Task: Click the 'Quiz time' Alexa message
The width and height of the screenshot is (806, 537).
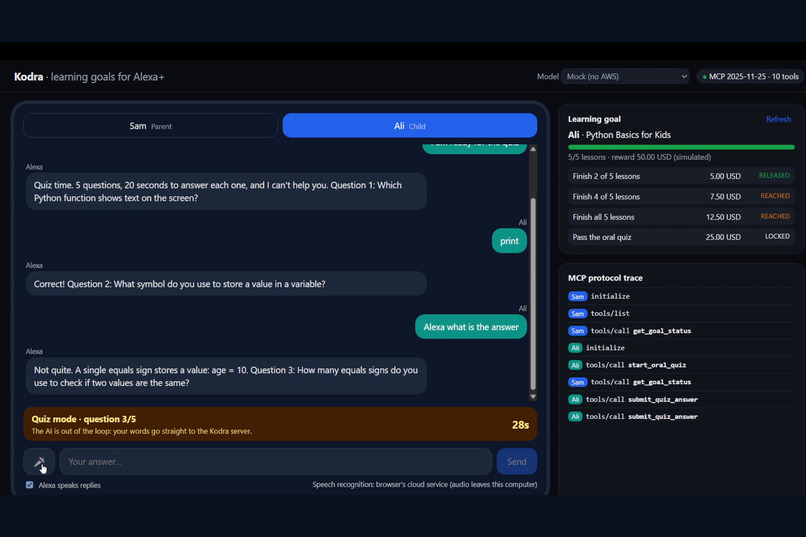Action: click(226, 191)
